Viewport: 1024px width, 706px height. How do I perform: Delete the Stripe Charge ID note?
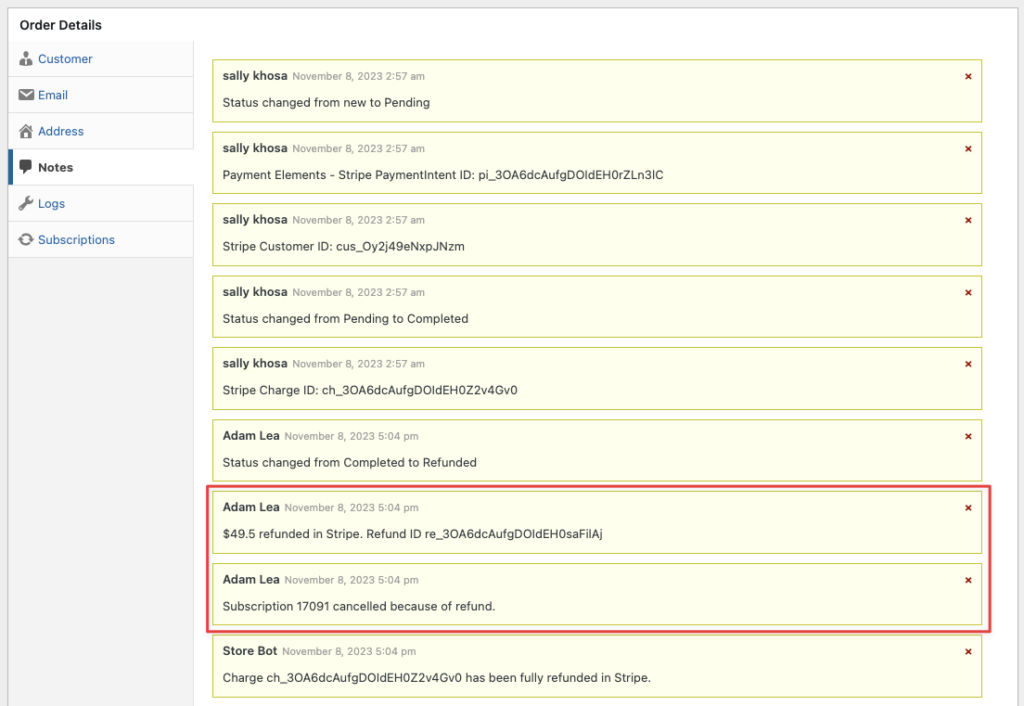tap(968, 364)
